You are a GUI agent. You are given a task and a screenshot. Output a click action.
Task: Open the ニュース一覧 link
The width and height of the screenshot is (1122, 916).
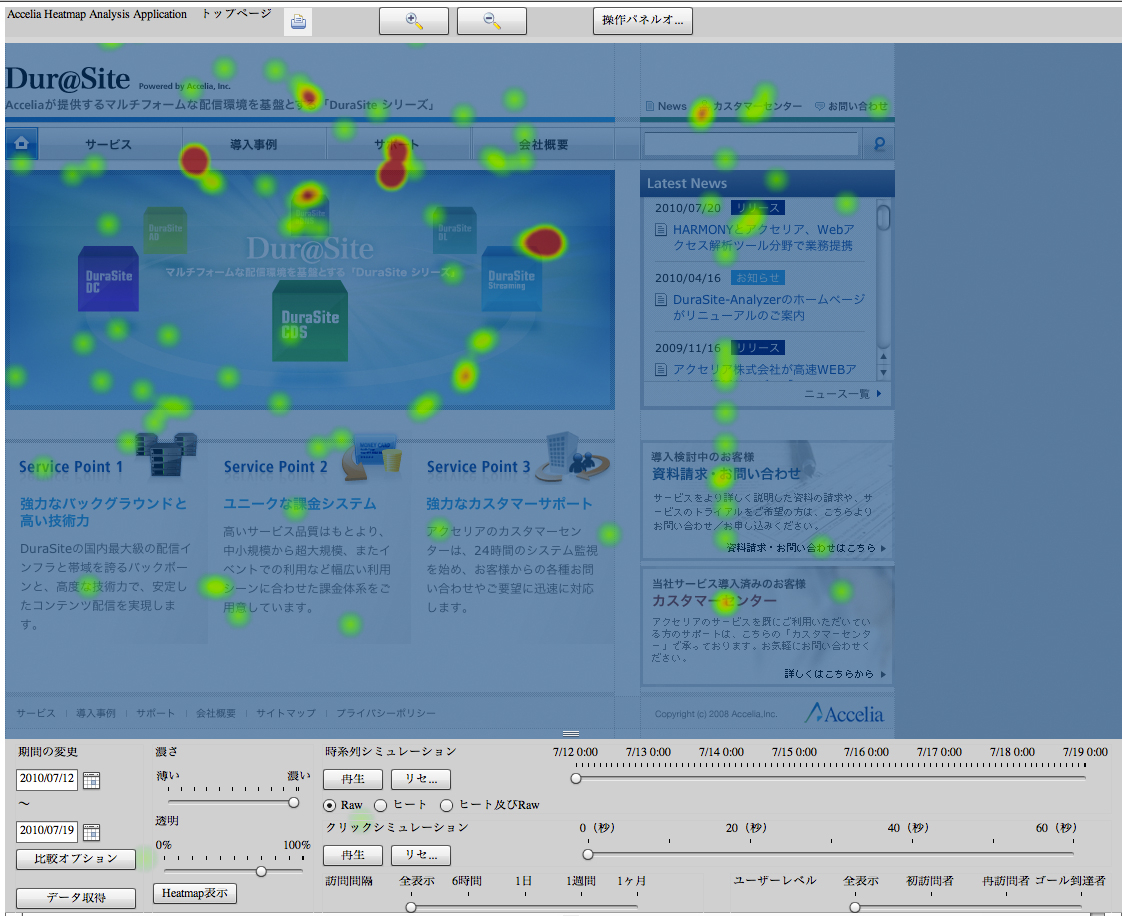(x=842, y=394)
